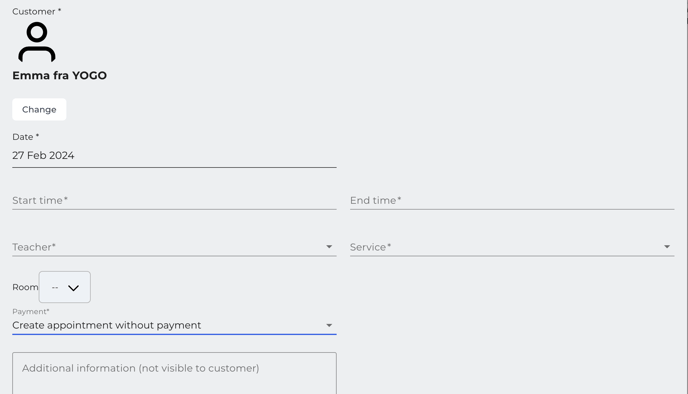Click the Payment field label
This screenshot has height=394, width=688.
click(31, 312)
